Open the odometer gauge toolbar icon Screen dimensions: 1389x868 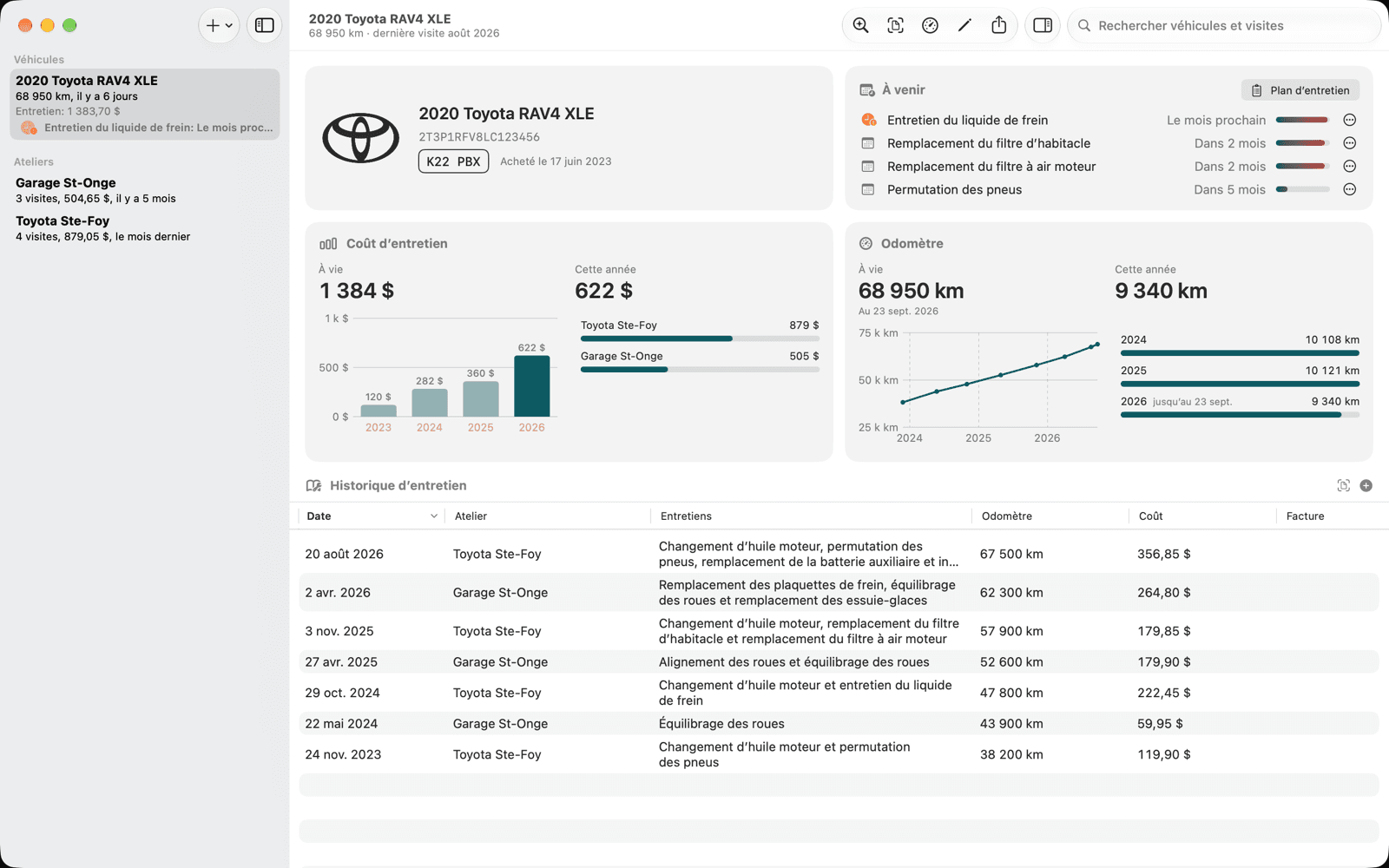click(x=930, y=25)
